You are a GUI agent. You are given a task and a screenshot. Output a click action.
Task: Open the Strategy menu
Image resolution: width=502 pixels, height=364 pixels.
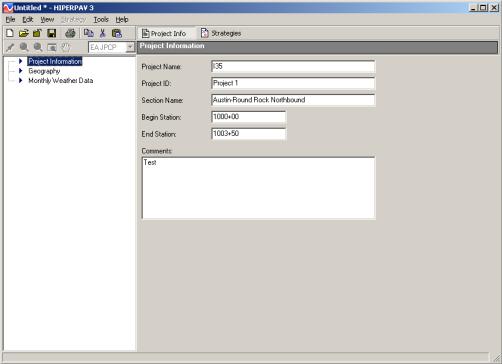[x=73, y=20]
